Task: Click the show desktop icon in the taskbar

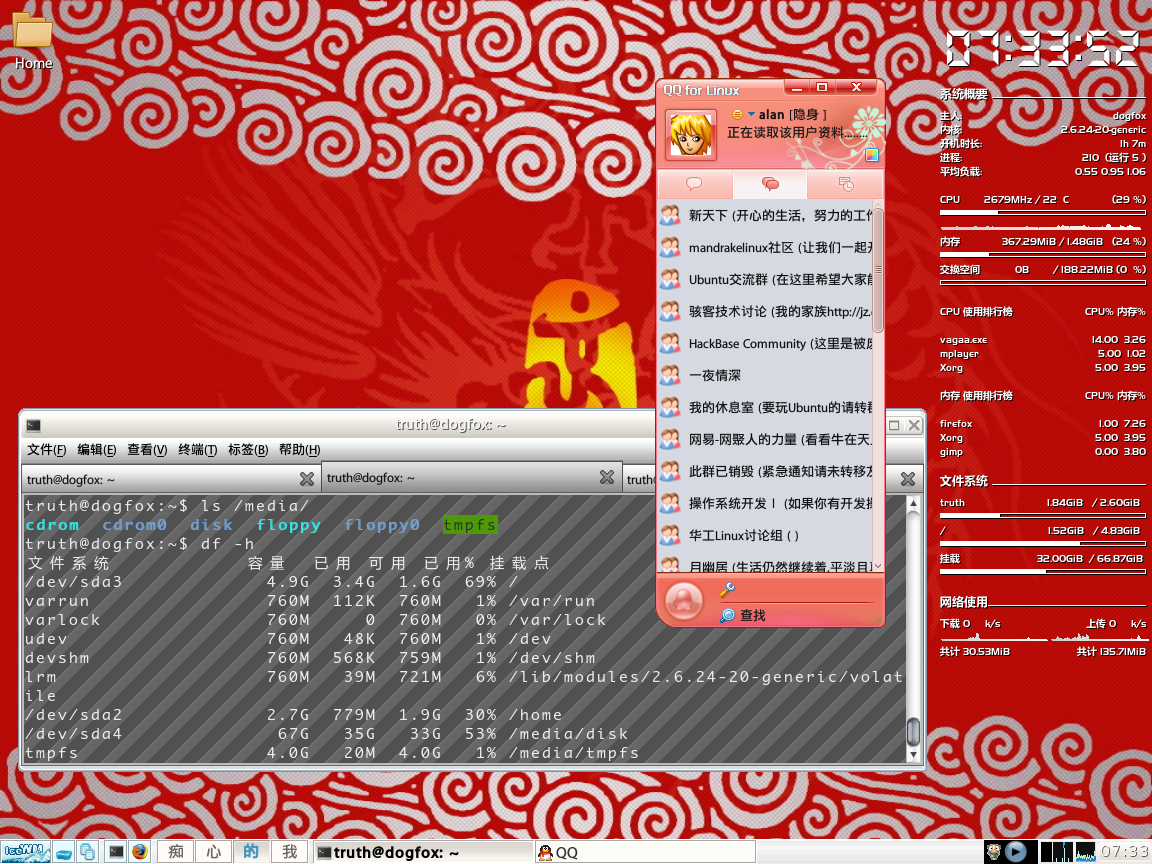Action: (64, 852)
